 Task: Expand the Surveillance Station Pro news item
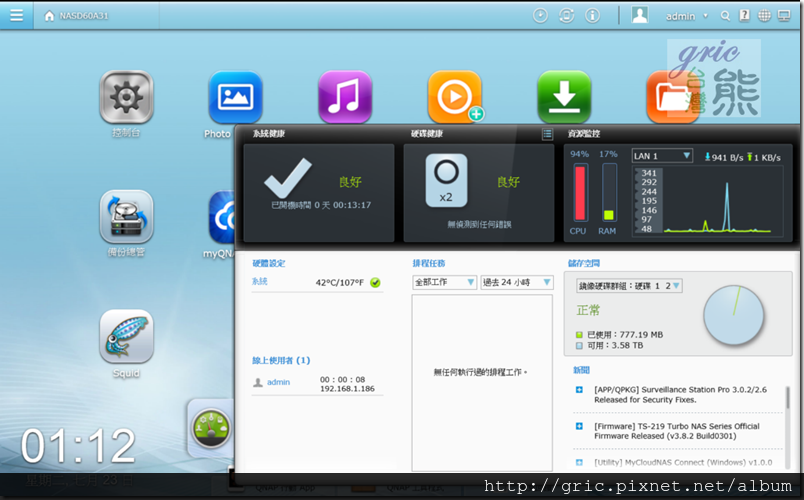579,390
